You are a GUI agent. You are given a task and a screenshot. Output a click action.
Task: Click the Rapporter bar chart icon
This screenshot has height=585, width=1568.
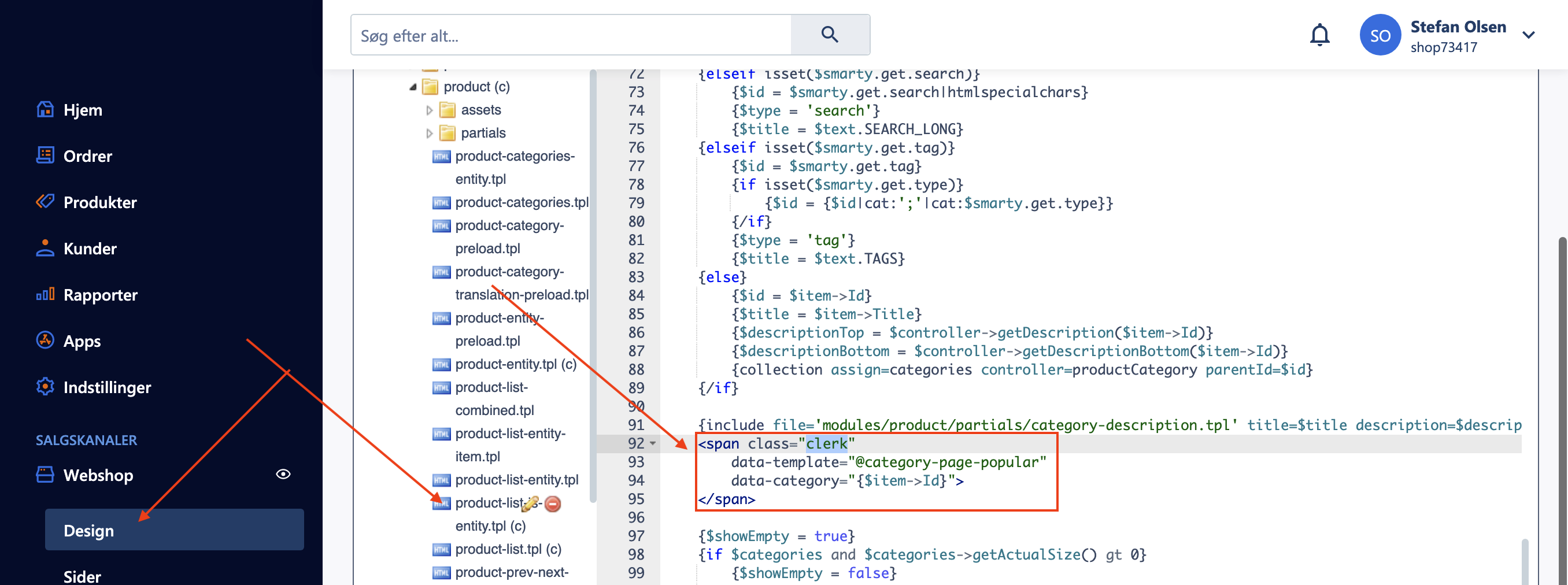point(45,295)
